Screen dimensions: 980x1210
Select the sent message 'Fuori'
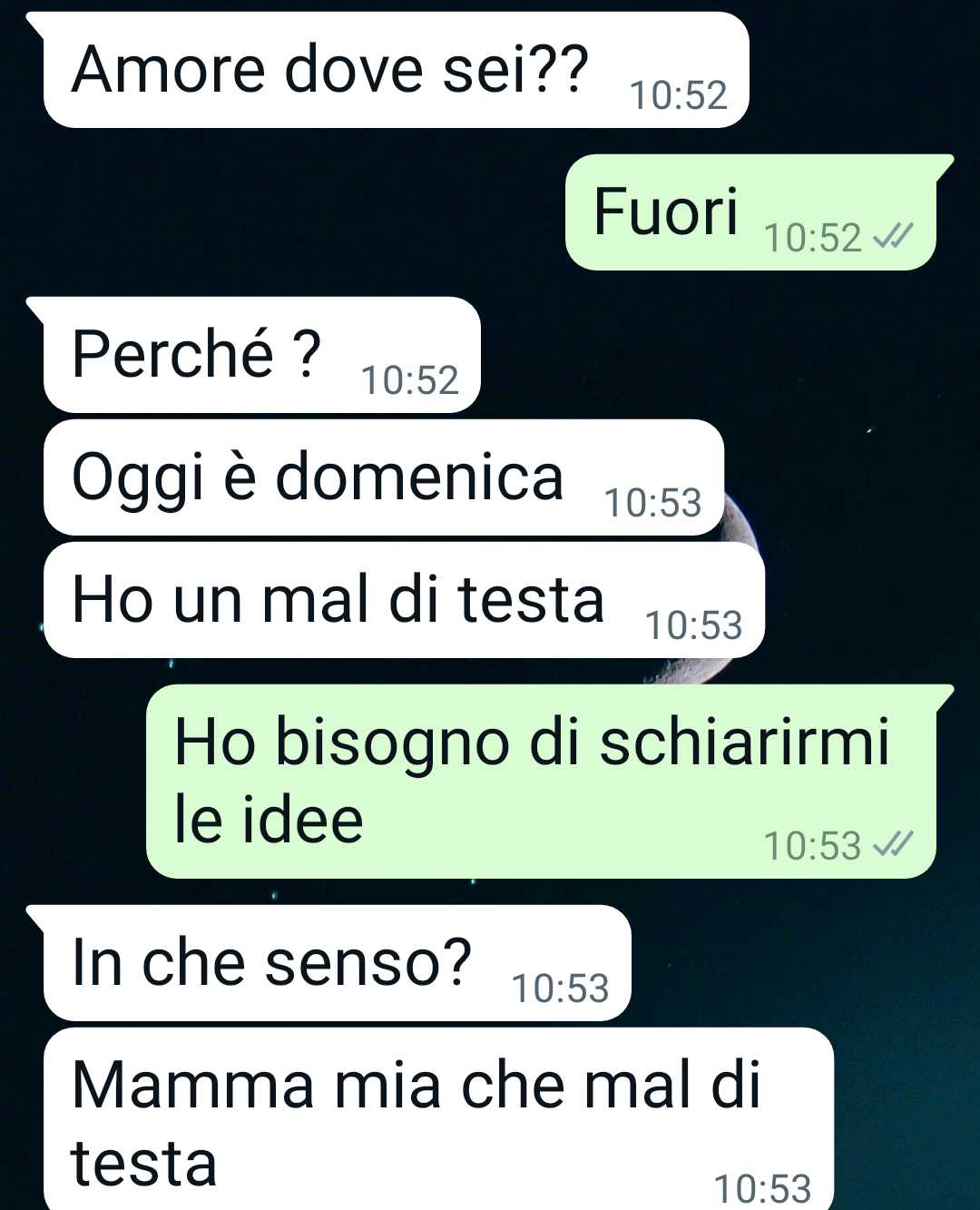coord(750,212)
